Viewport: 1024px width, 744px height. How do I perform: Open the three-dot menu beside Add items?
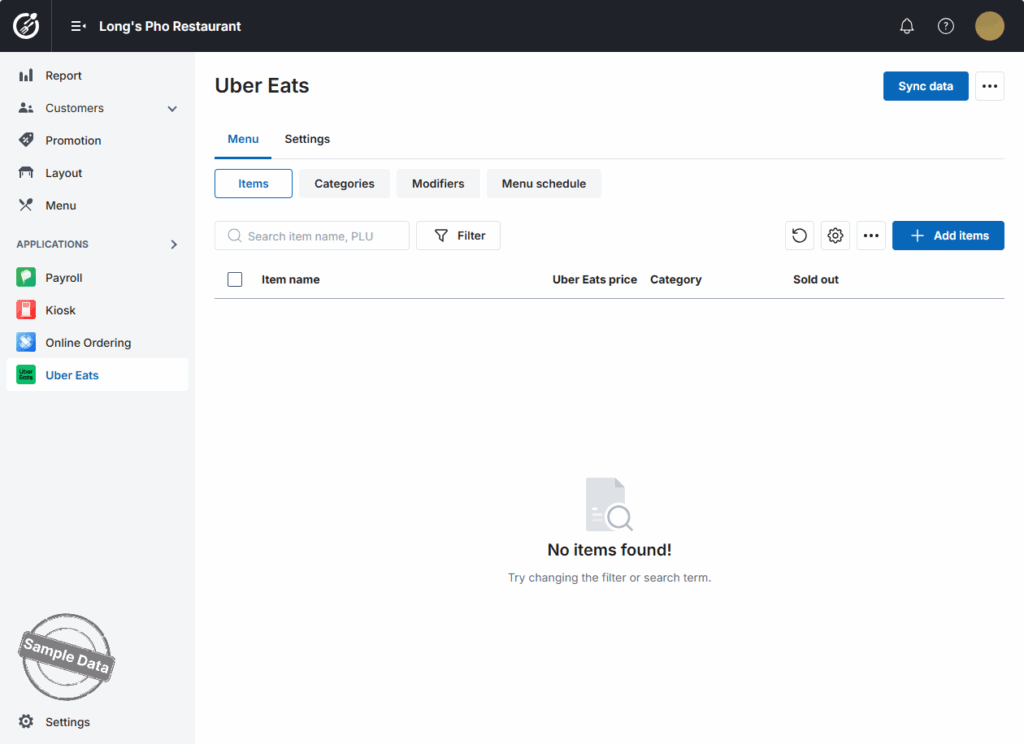(871, 236)
